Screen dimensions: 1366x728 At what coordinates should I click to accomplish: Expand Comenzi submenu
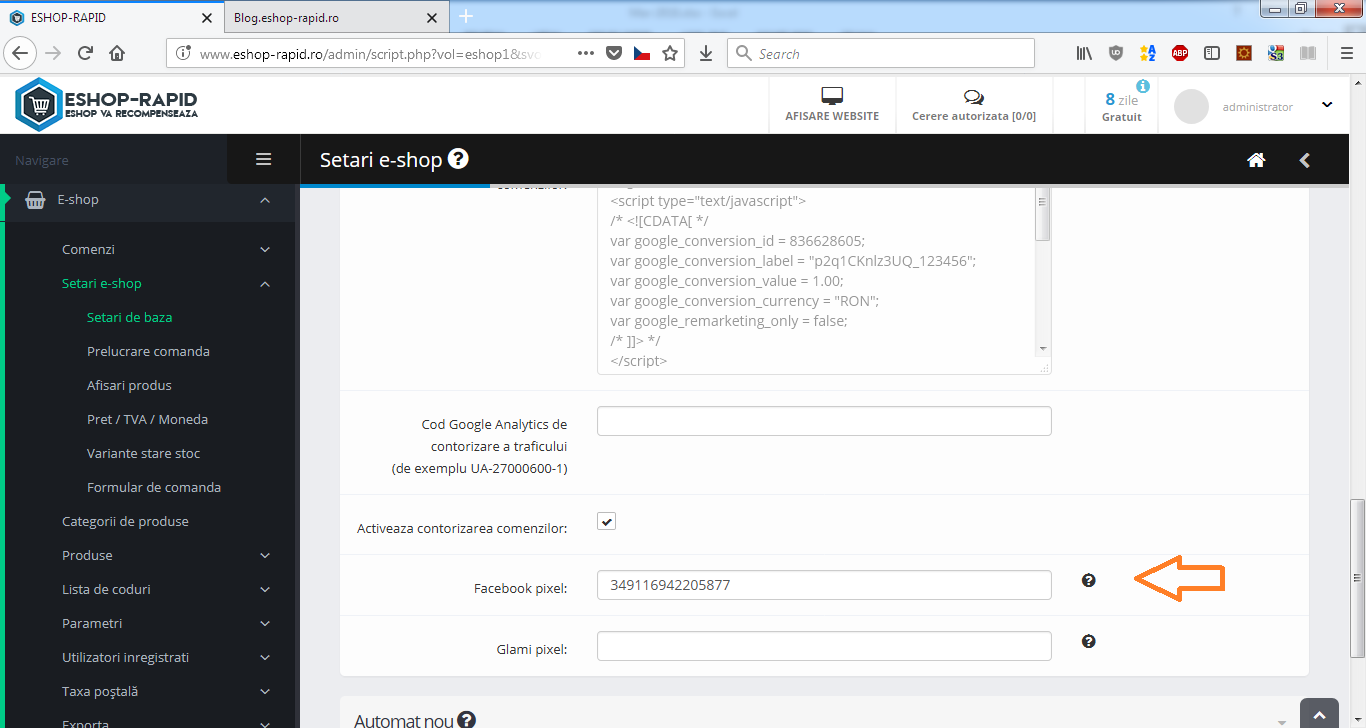coord(265,249)
